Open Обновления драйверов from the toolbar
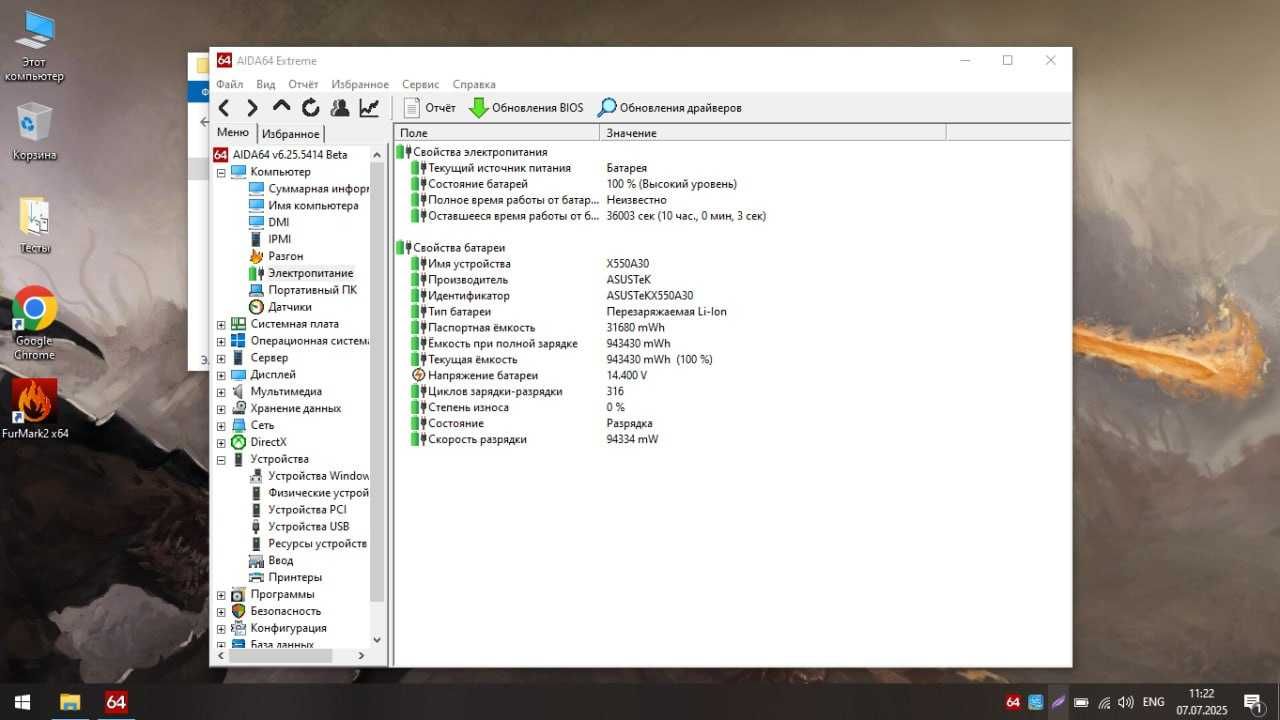This screenshot has height=720, width=1280. (x=669, y=108)
